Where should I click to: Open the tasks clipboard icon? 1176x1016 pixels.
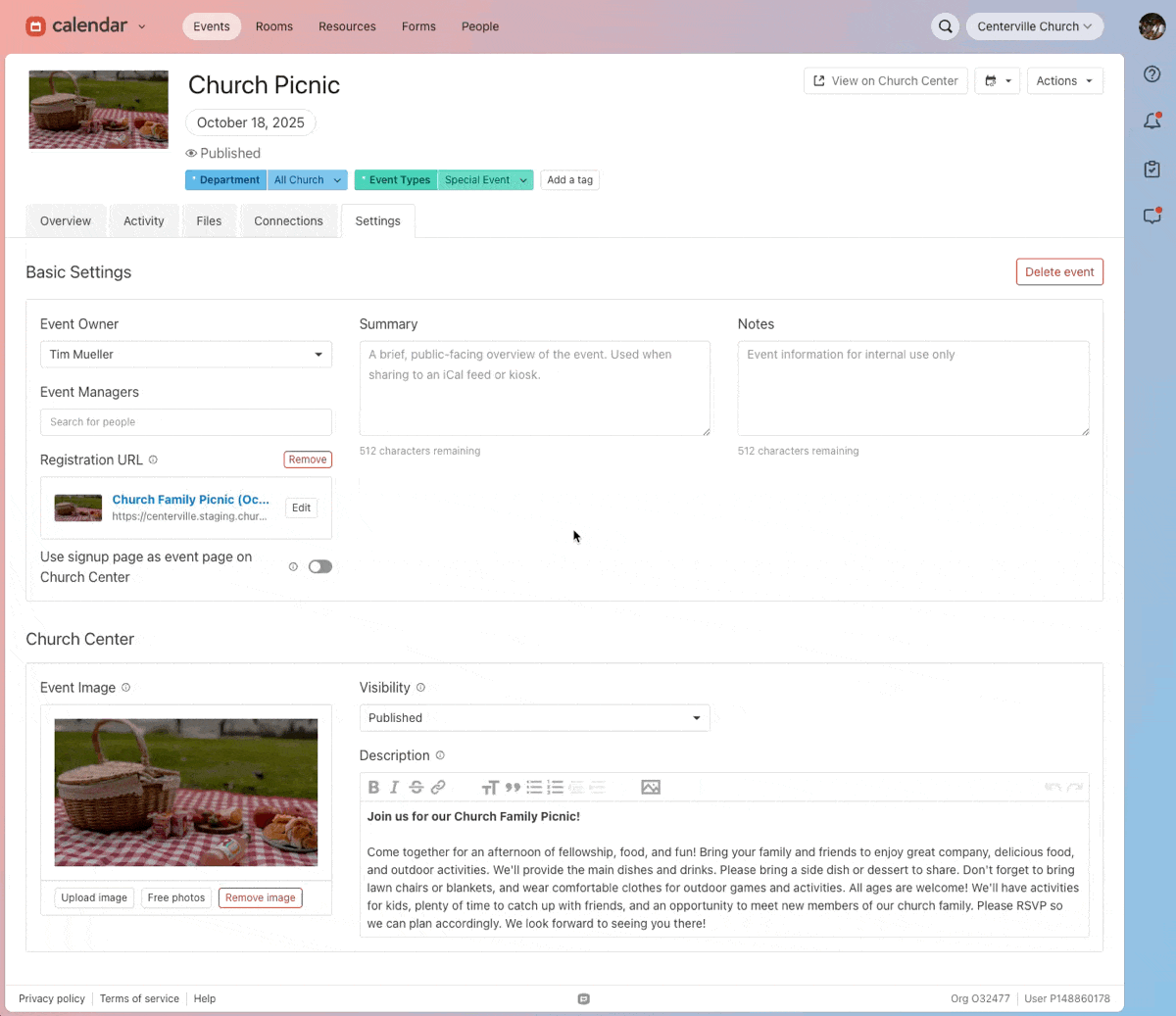coord(1152,169)
